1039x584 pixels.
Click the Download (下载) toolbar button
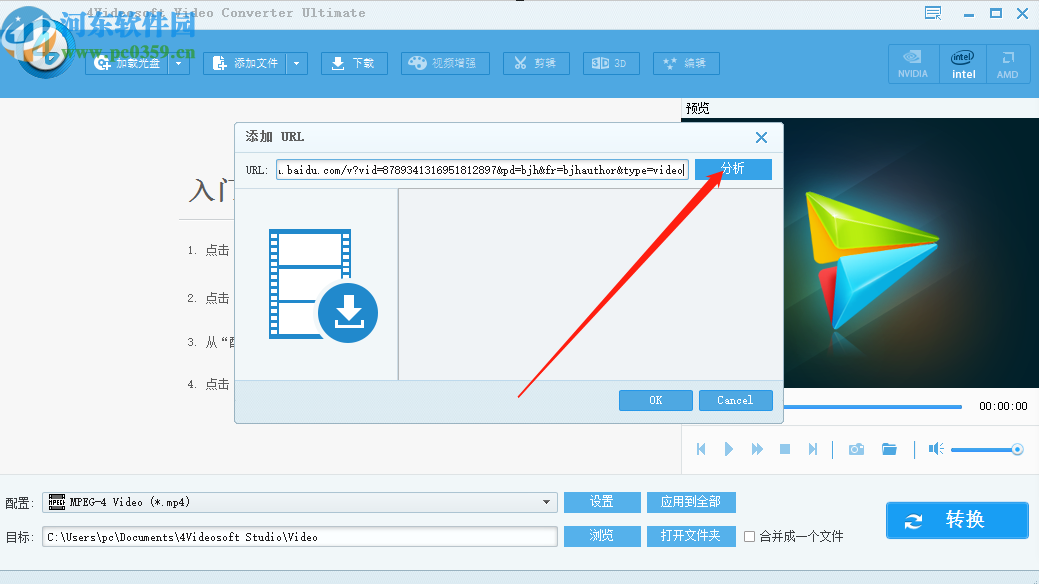pos(354,64)
